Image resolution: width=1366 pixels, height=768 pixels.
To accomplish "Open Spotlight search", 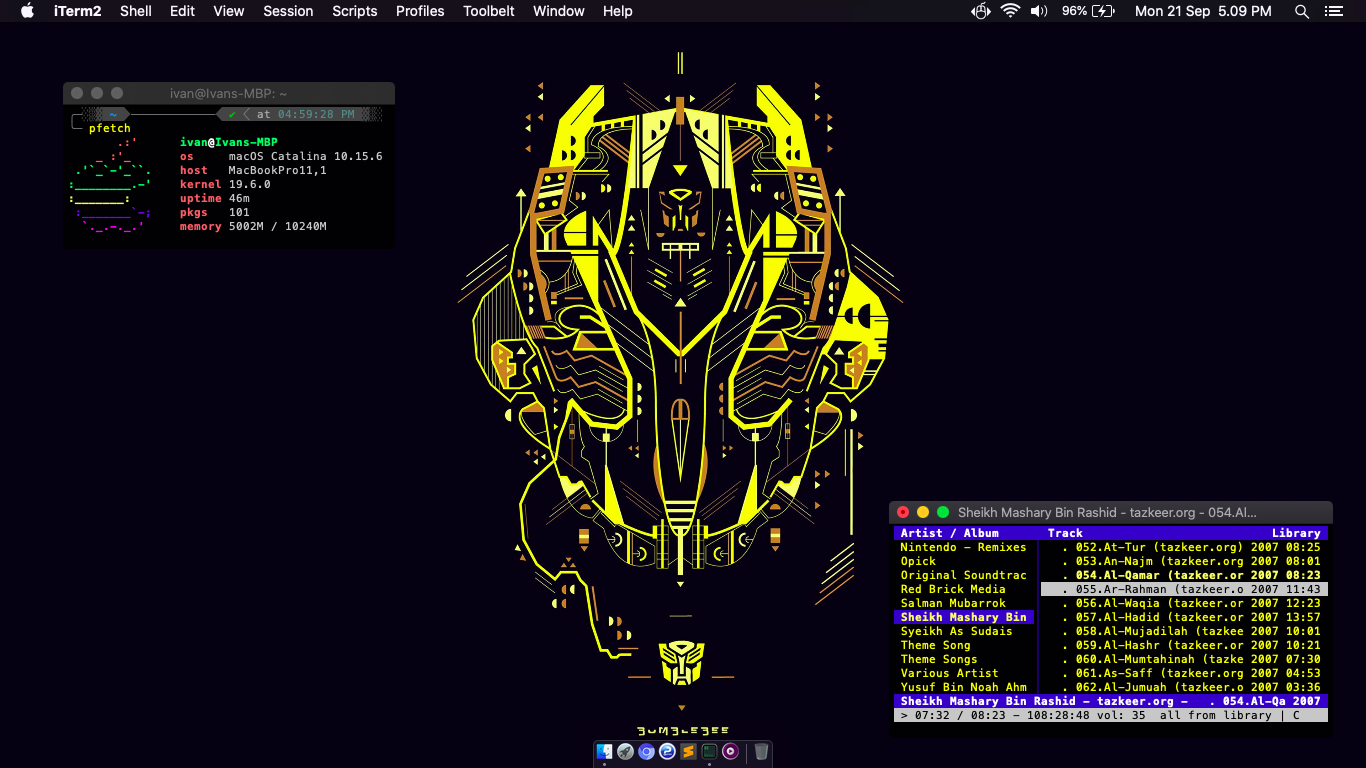I will coord(1302,11).
